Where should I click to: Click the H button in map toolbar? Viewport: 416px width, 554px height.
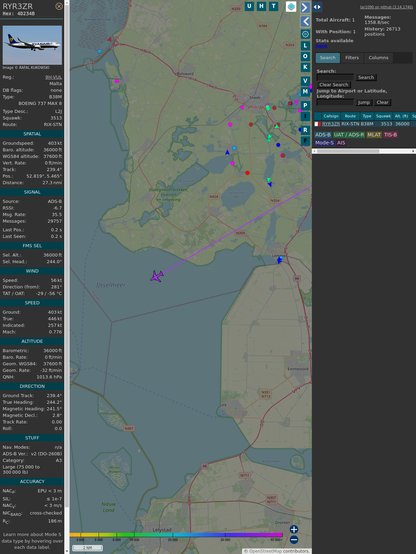click(x=262, y=6)
